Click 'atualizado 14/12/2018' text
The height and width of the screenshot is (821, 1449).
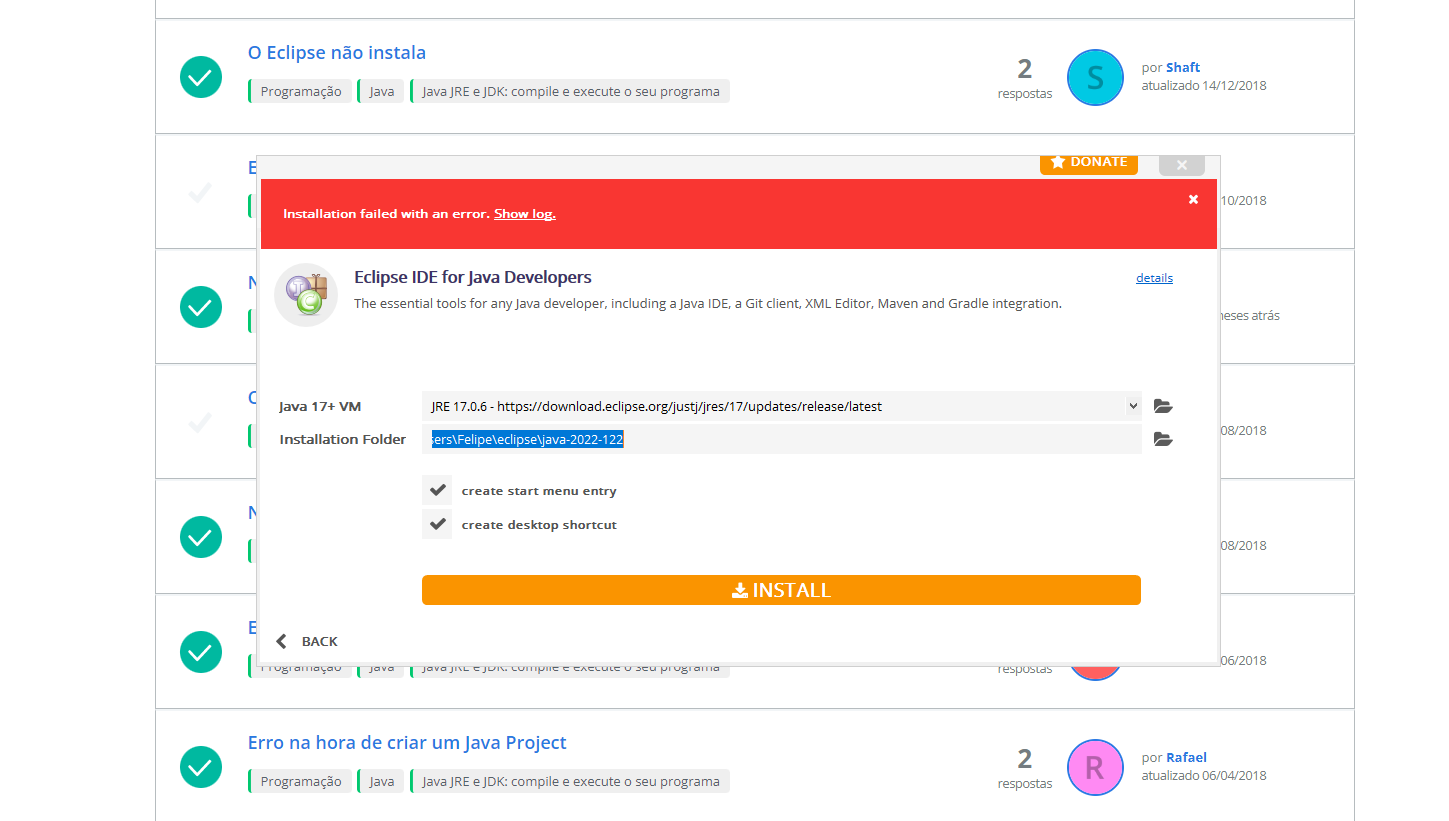click(x=1204, y=85)
